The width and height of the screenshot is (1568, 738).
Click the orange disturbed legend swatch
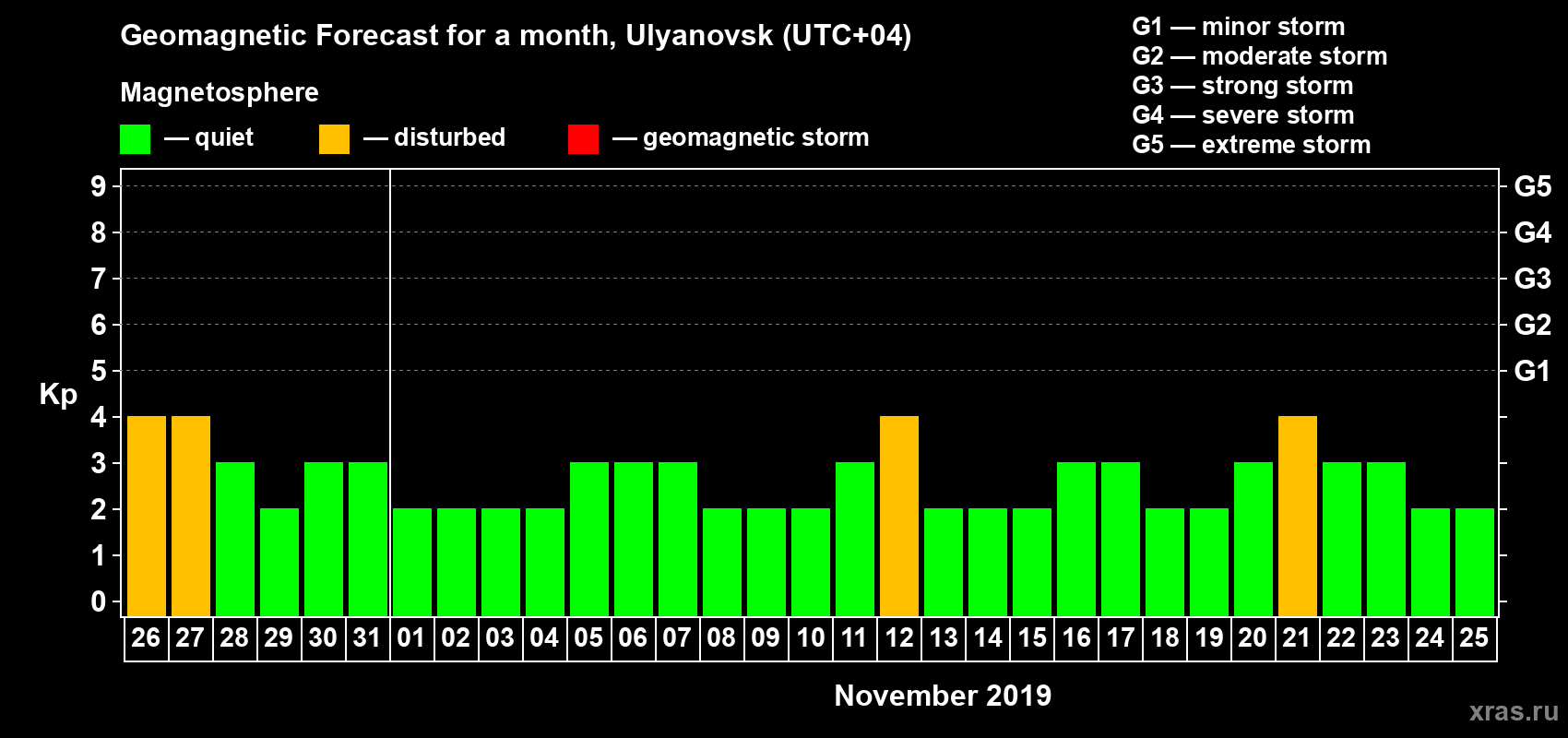coord(334,139)
